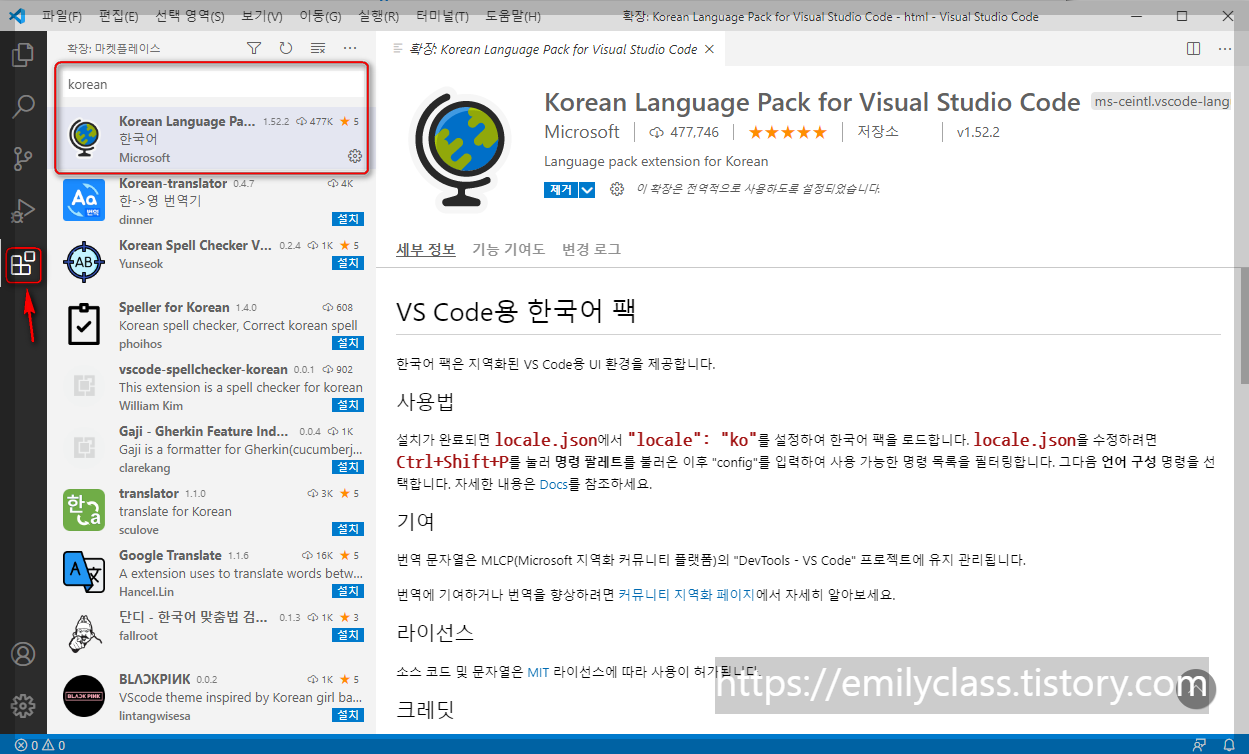
Task: Switch to the 세부 정보 tab
Action: pos(426,249)
